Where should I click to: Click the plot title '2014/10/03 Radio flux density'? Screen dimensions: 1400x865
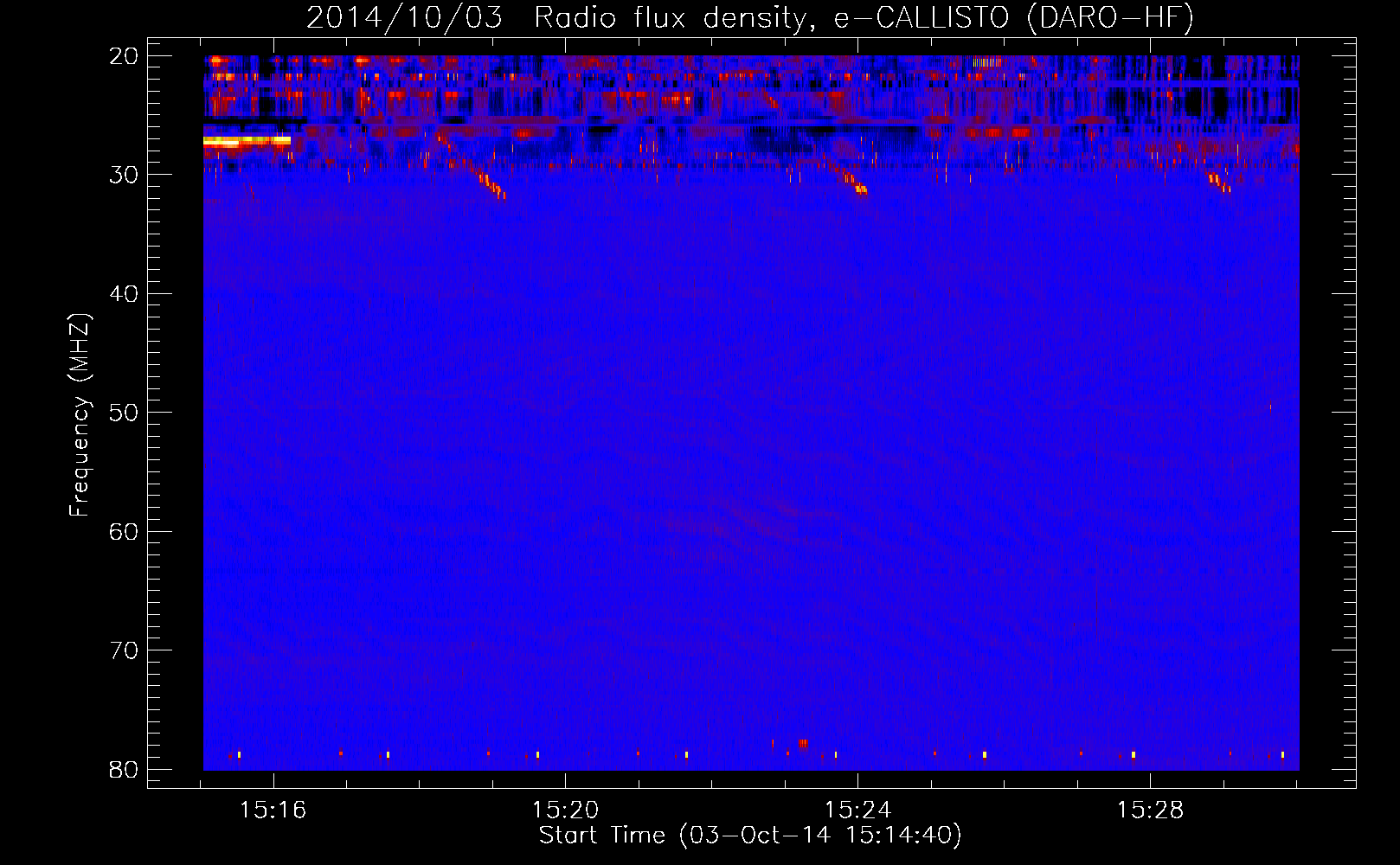pos(750,18)
